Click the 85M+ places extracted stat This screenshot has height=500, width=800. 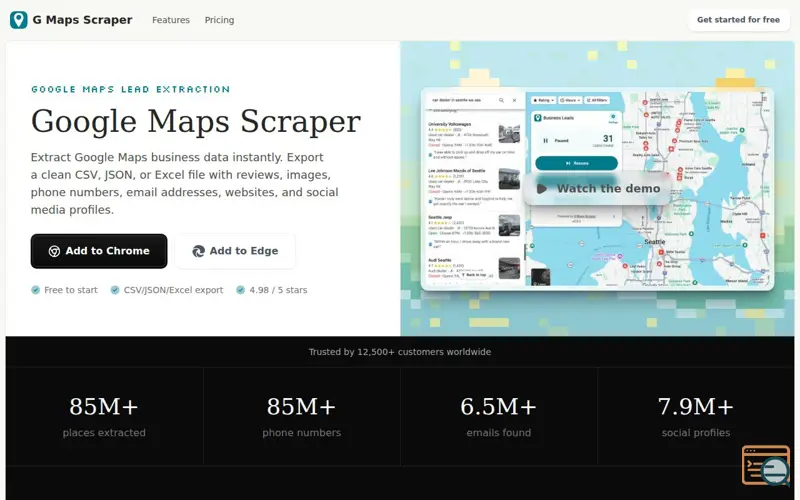104,416
